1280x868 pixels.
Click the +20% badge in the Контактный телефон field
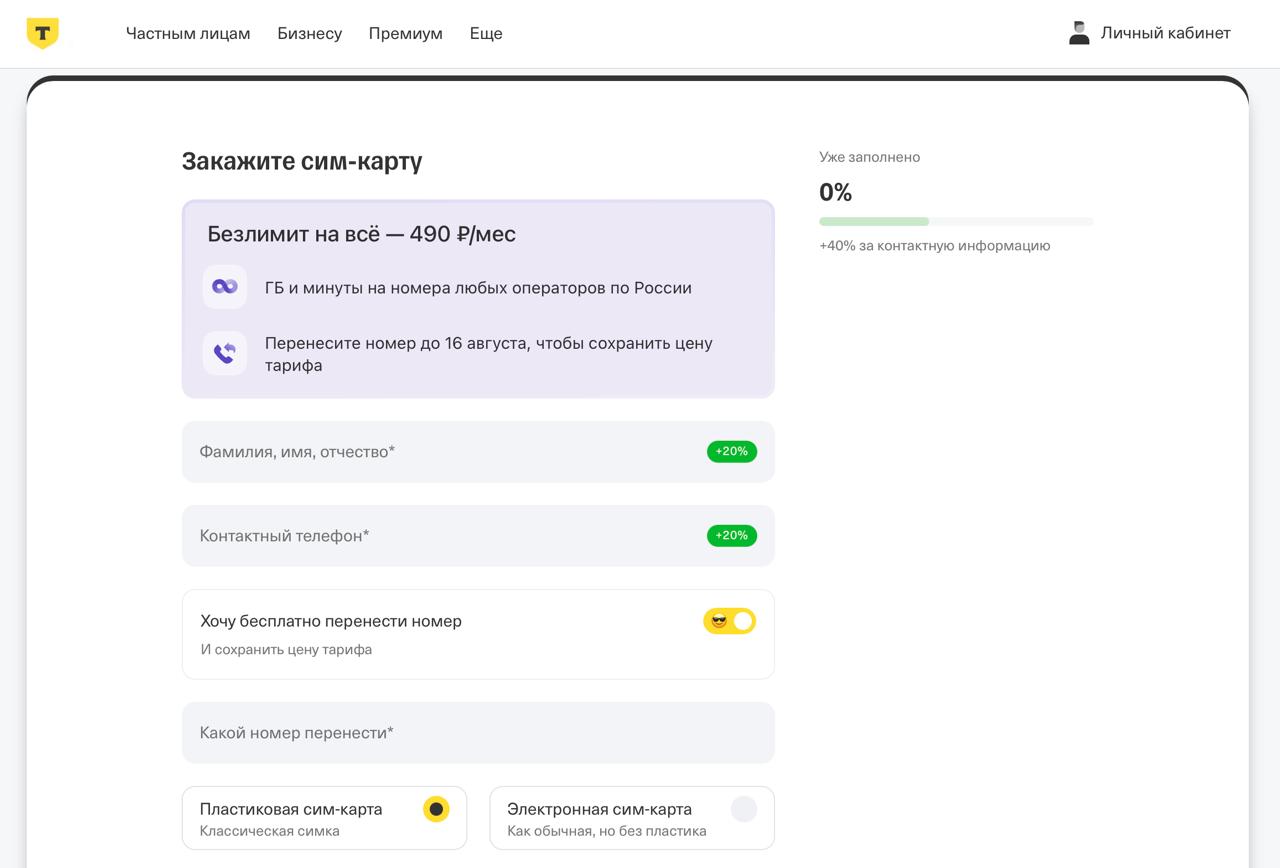coord(732,536)
